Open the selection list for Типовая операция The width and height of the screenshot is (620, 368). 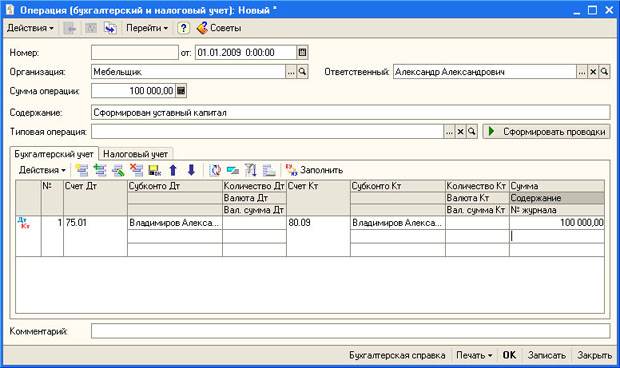pyautogui.click(x=449, y=132)
